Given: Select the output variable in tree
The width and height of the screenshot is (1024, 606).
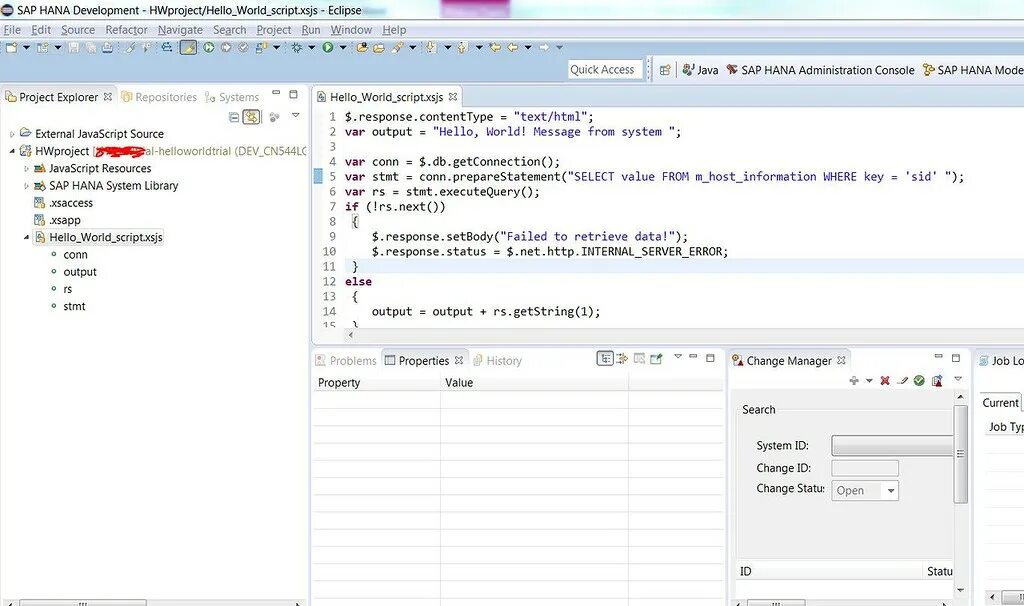Looking at the screenshot, I should click(x=80, y=272).
